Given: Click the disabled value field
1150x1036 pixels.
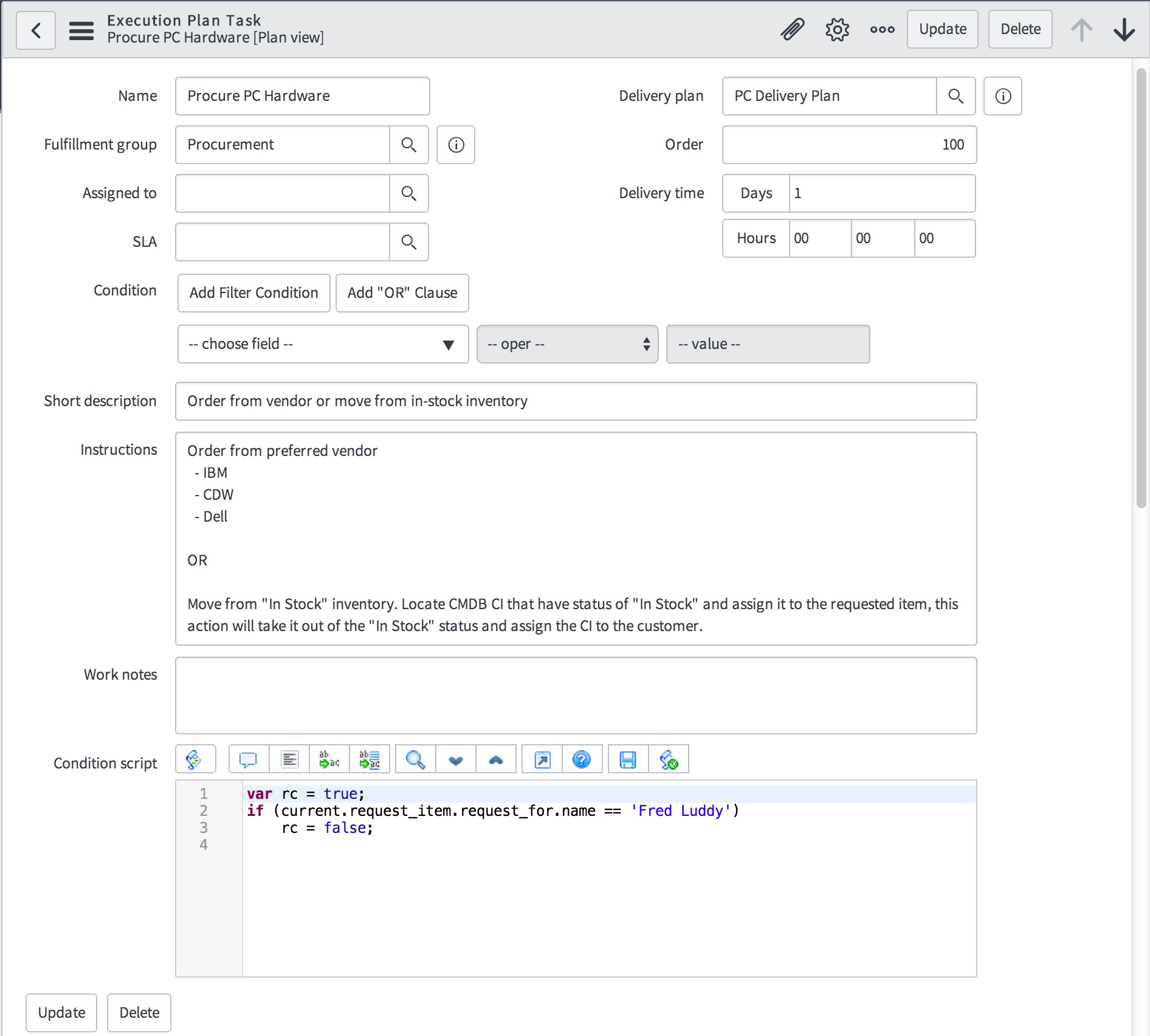Looking at the screenshot, I should [768, 344].
